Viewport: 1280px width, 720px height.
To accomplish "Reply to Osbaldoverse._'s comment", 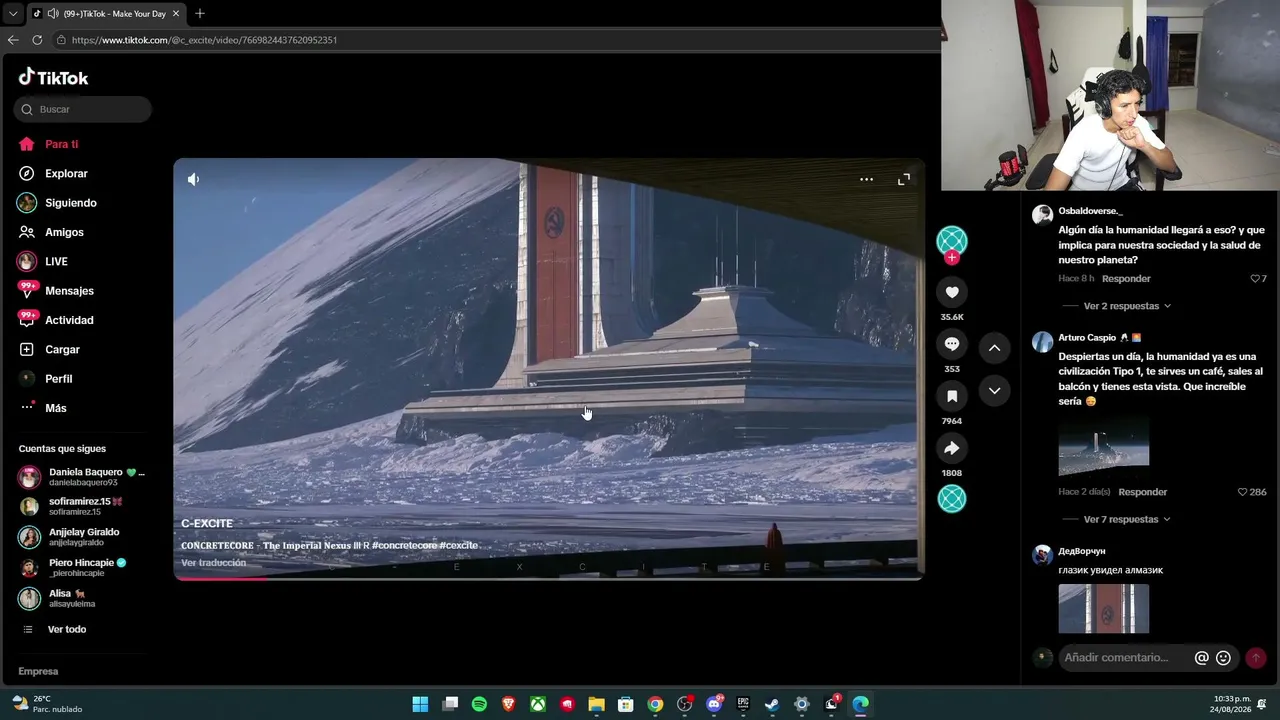I will 1126,279.
